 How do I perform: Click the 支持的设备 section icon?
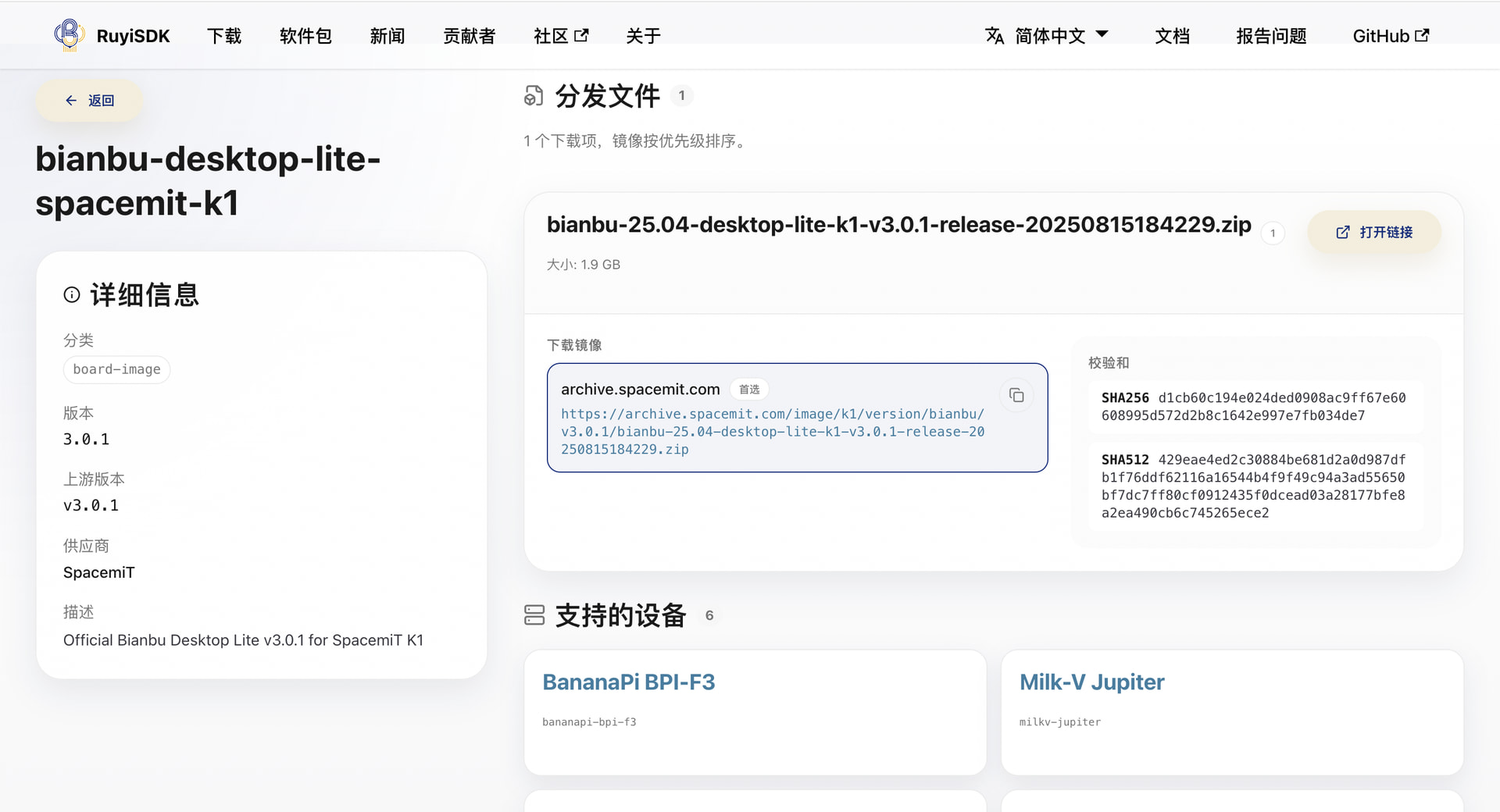tap(534, 615)
